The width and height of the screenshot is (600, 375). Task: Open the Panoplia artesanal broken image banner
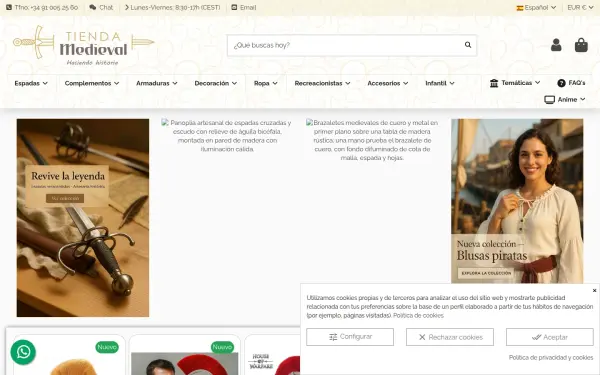coord(227,136)
